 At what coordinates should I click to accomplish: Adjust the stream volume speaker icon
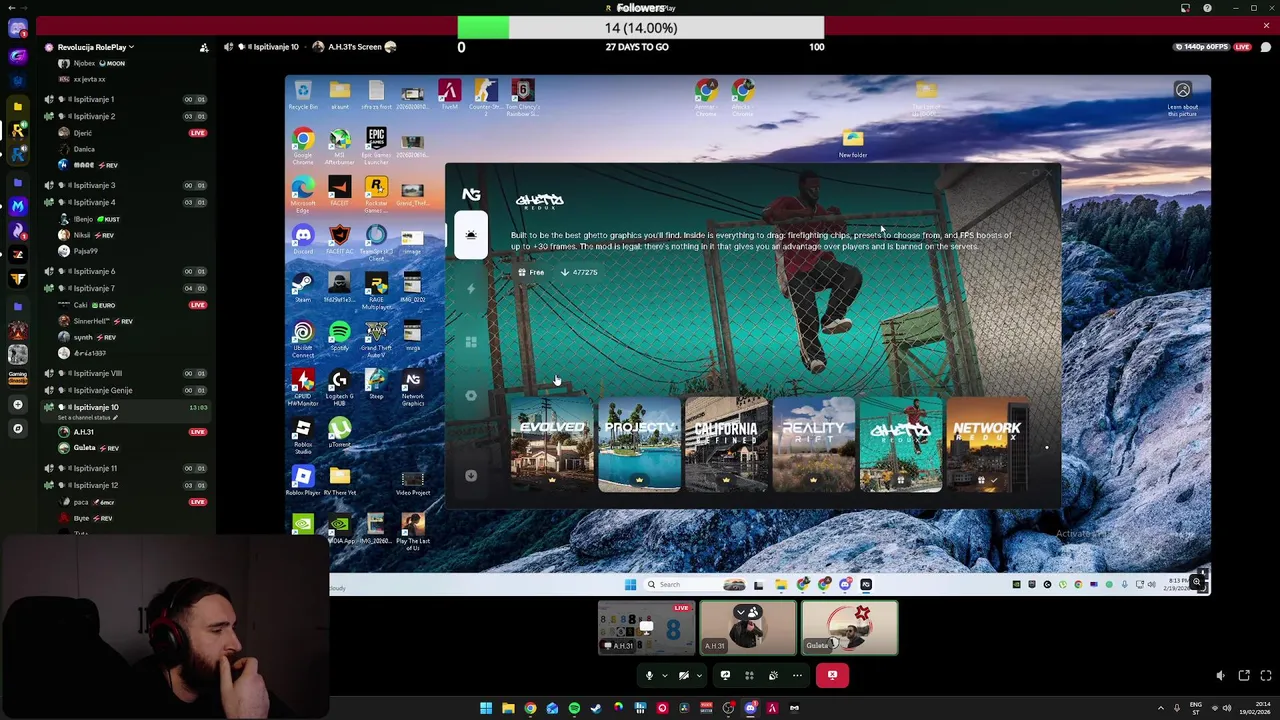1220,676
